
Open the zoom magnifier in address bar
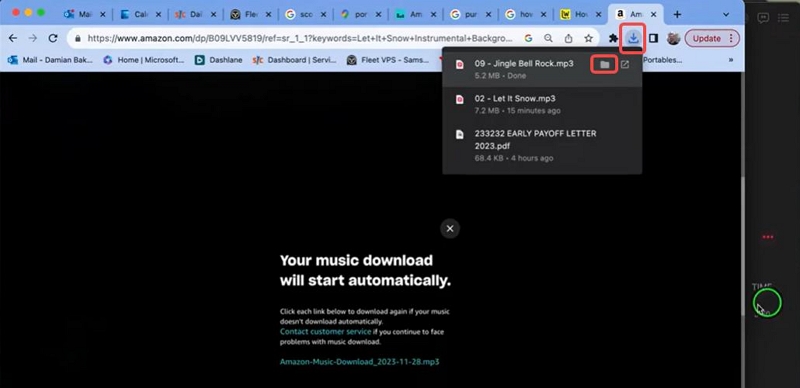(548, 38)
